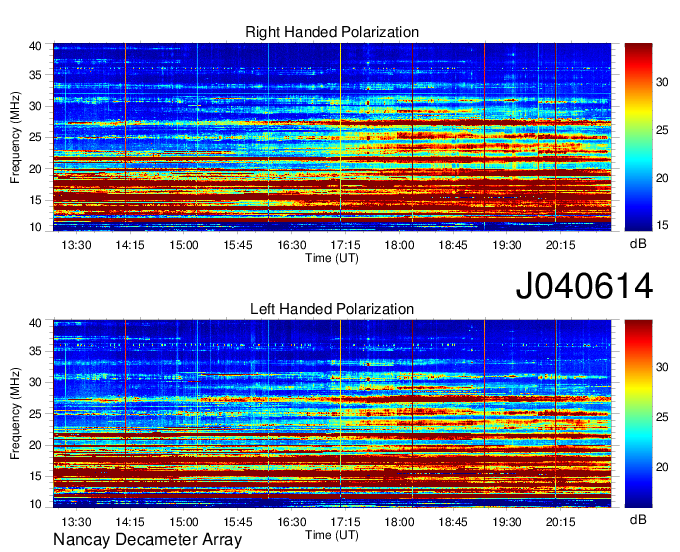Click the 14:15 time tick on Left Handed plot
The width and height of the screenshot is (680, 552).
coord(130,521)
